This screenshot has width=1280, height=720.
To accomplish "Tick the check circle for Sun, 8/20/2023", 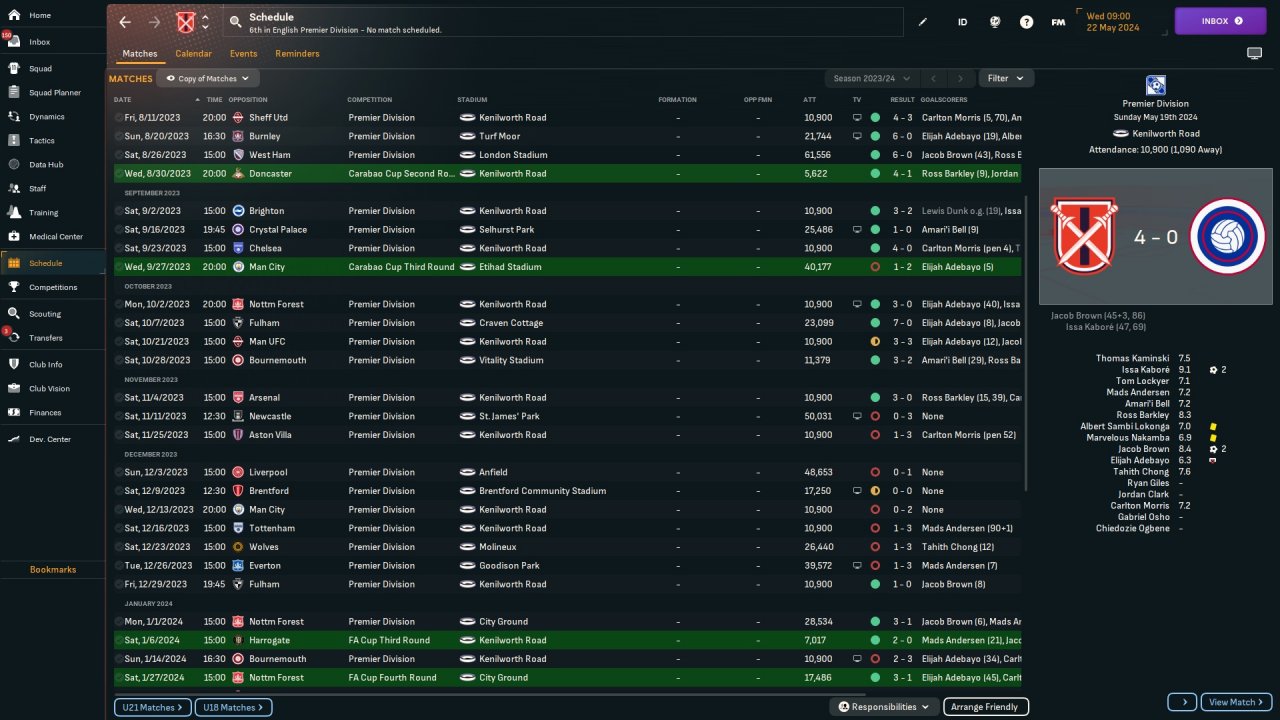I will click(119, 136).
